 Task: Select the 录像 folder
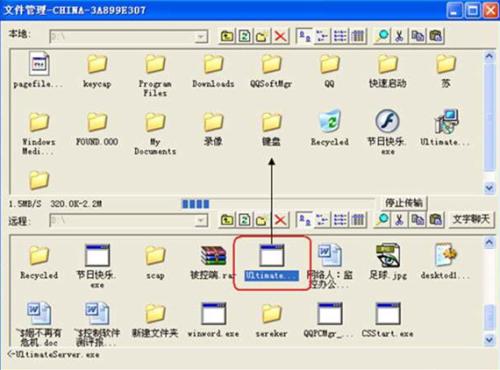[x=213, y=129]
